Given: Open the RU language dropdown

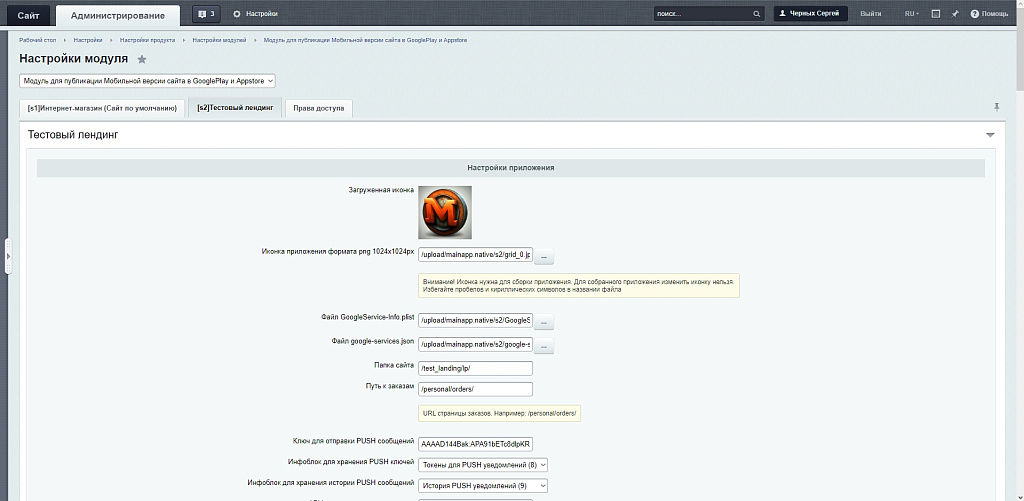Looking at the screenshot, I should [x=912, y=14].
